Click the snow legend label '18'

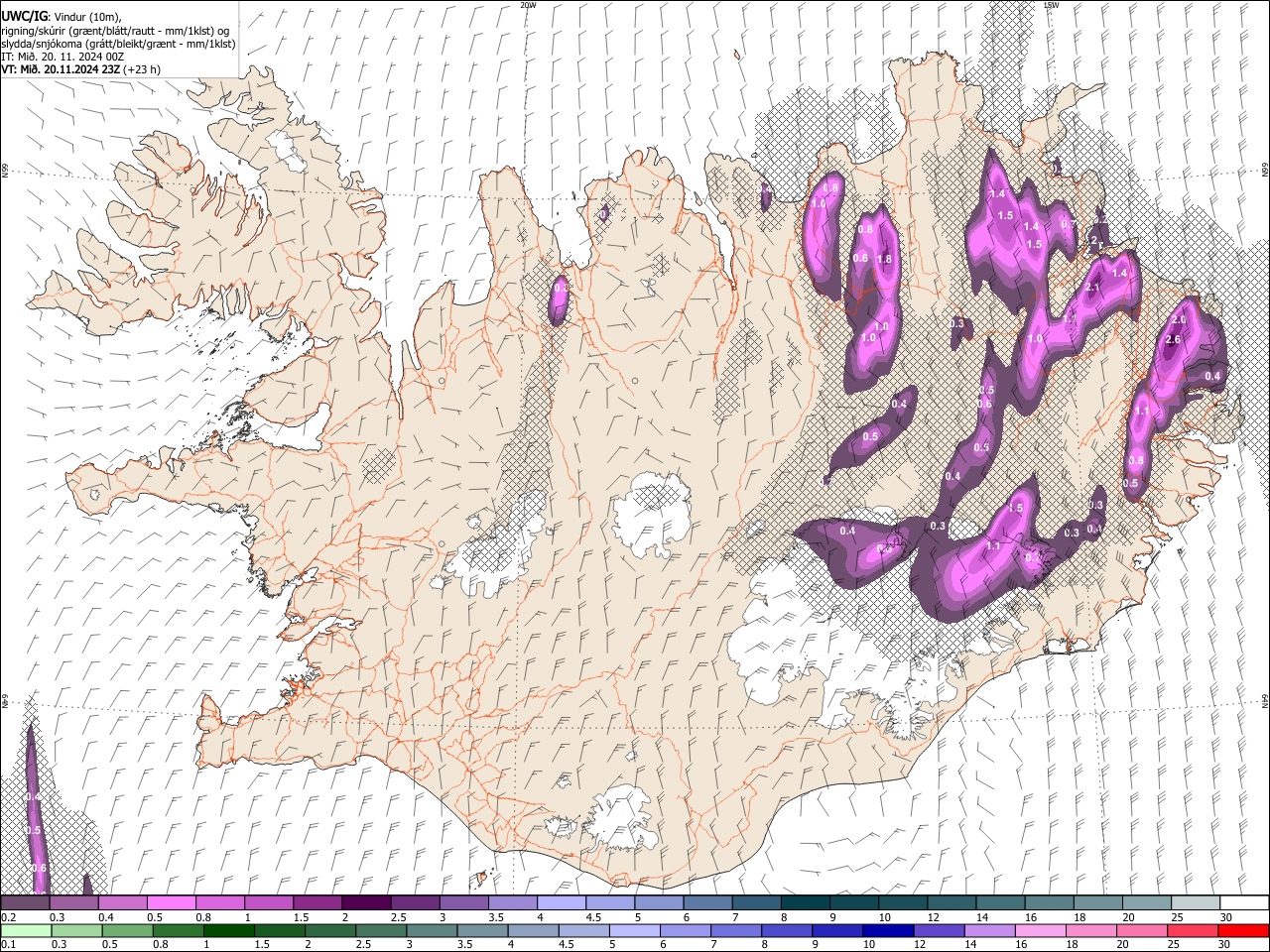[1079, 917]
